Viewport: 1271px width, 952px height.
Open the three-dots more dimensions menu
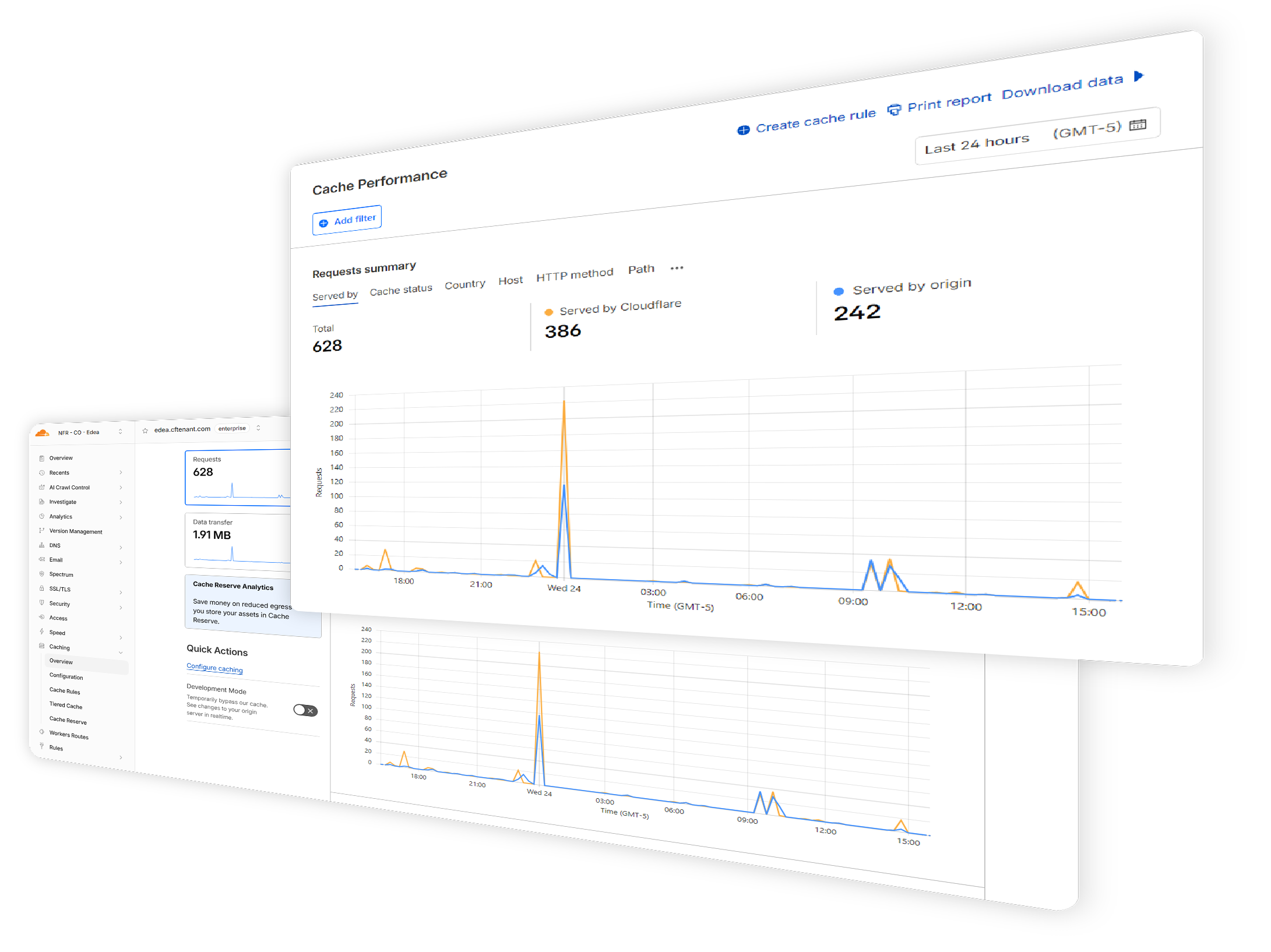677,268
